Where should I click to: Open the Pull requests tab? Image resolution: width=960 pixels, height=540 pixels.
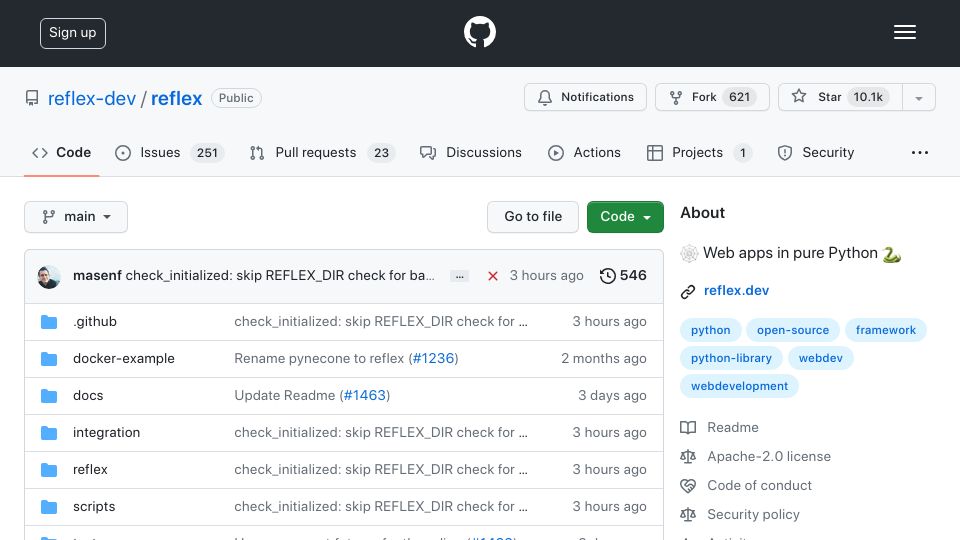click(322, 152)
